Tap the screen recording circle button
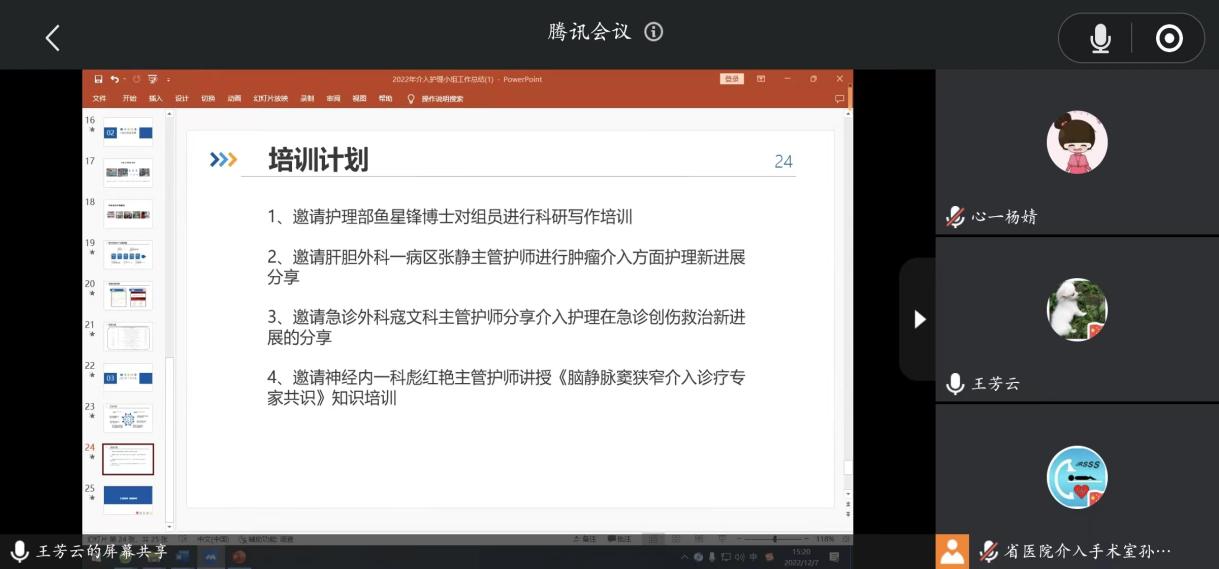 pos(1169,38)
